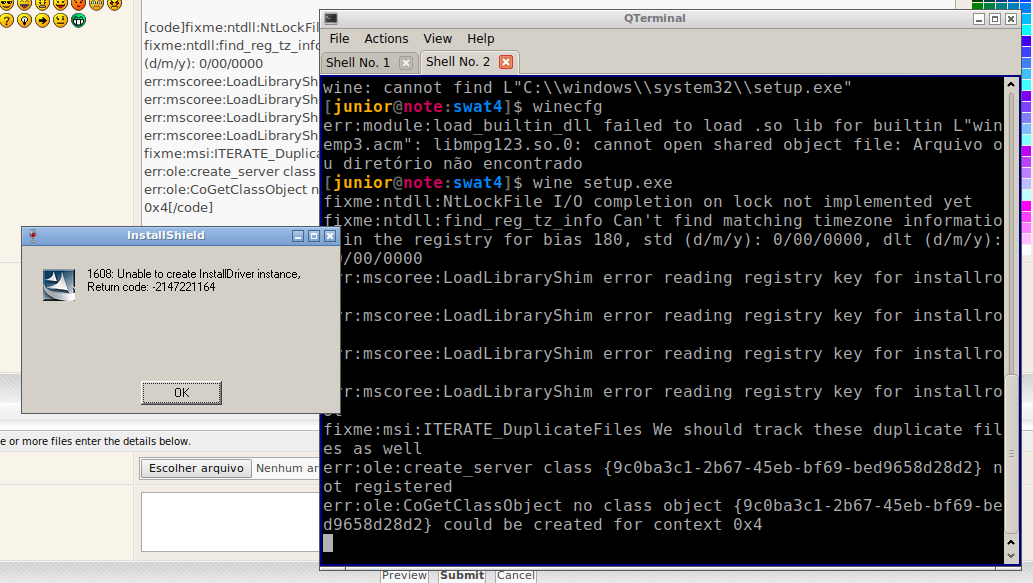Click 'wine: cannot find' line in terminal

pos(587,88)
